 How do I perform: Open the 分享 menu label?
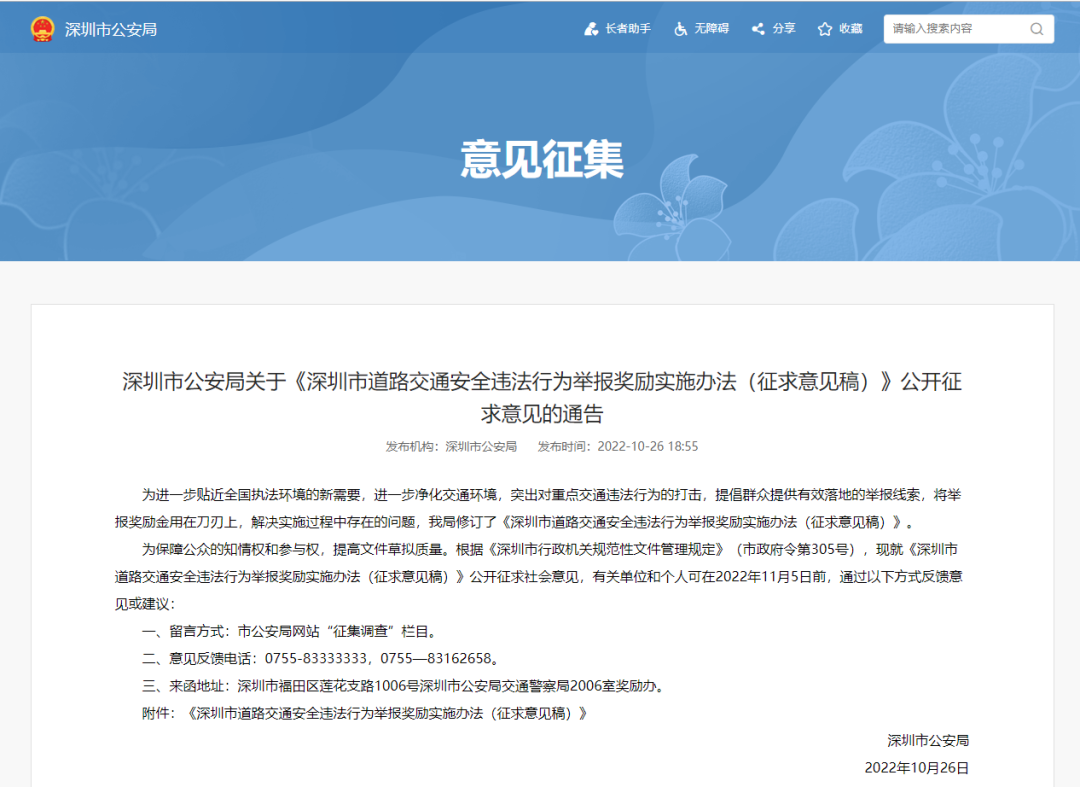click(784, 29)
